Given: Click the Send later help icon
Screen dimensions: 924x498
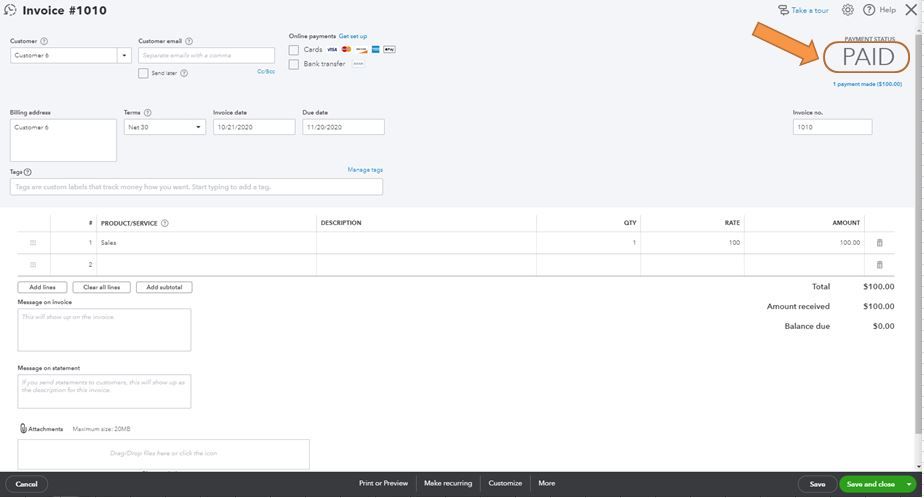Looking at the screenshot, I should tap(184, 73).
